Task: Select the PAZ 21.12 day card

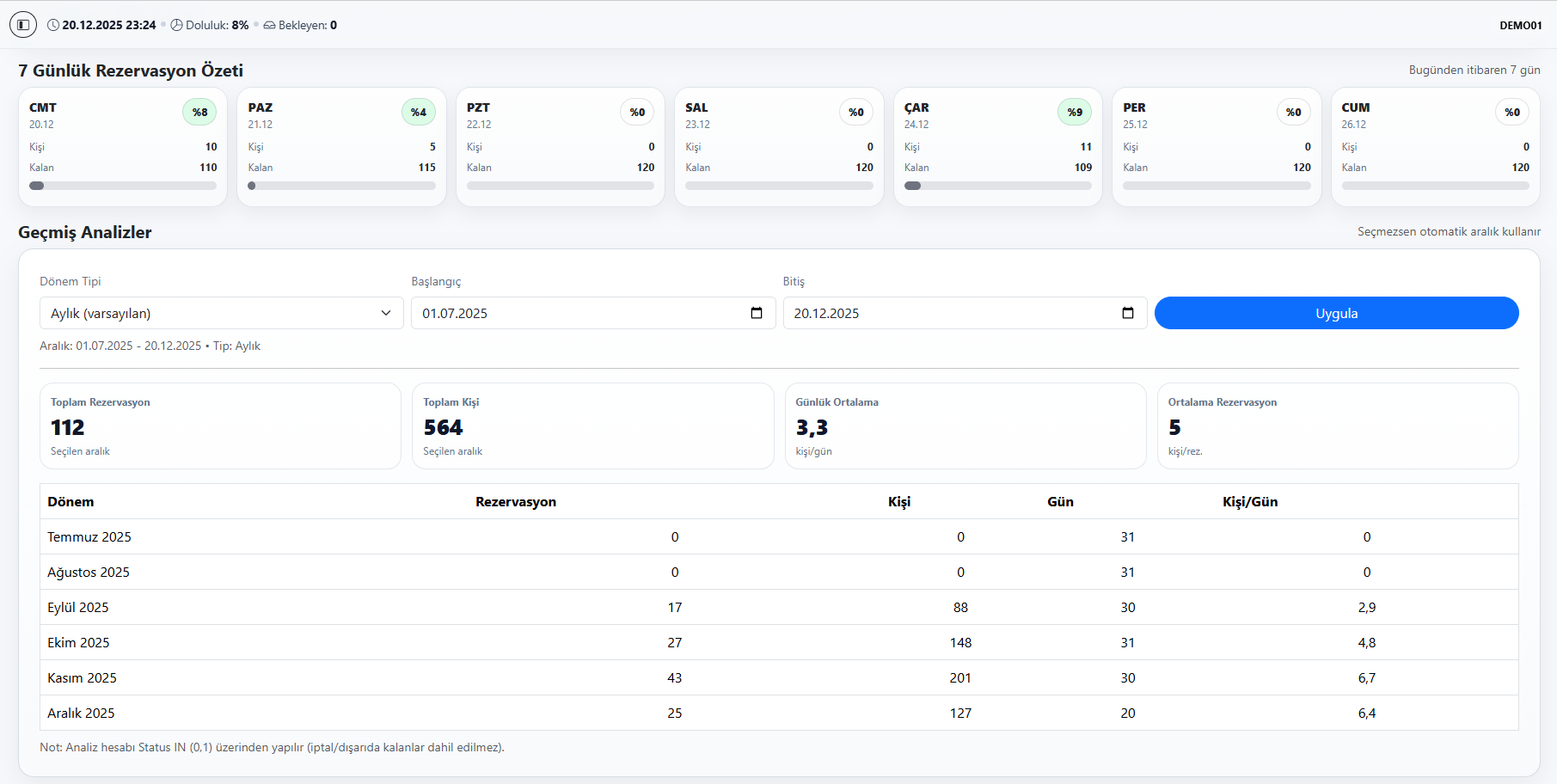Action: [341, 146]
